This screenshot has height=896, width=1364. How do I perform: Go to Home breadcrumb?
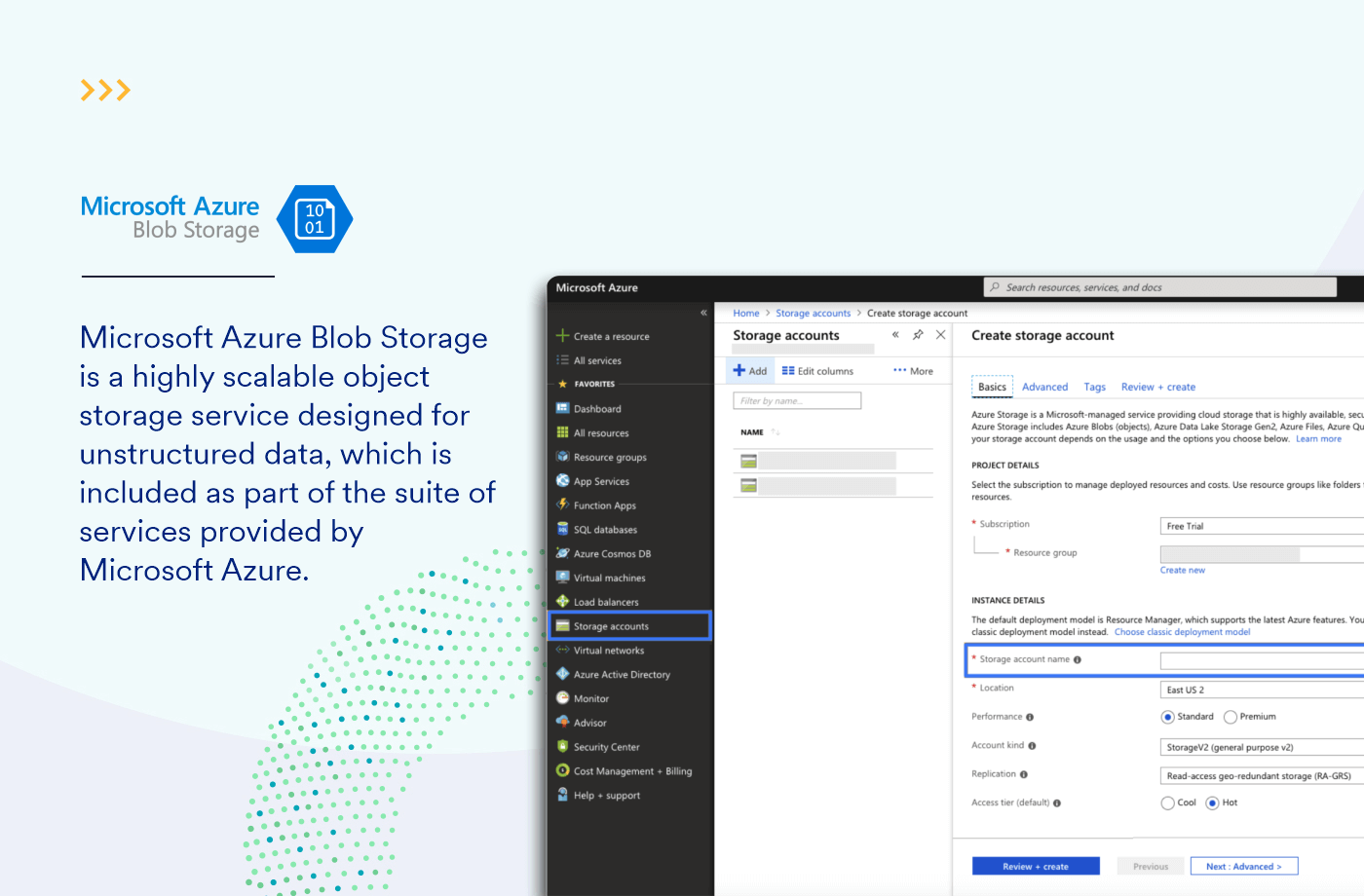pos(746,314)
